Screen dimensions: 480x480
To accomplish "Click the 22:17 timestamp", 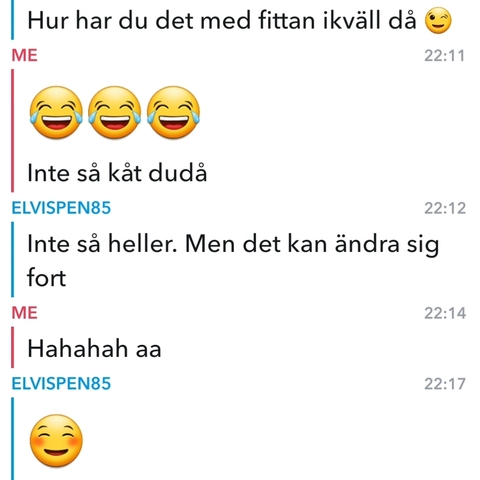I will pyautogui.click(x=445, y=384).
